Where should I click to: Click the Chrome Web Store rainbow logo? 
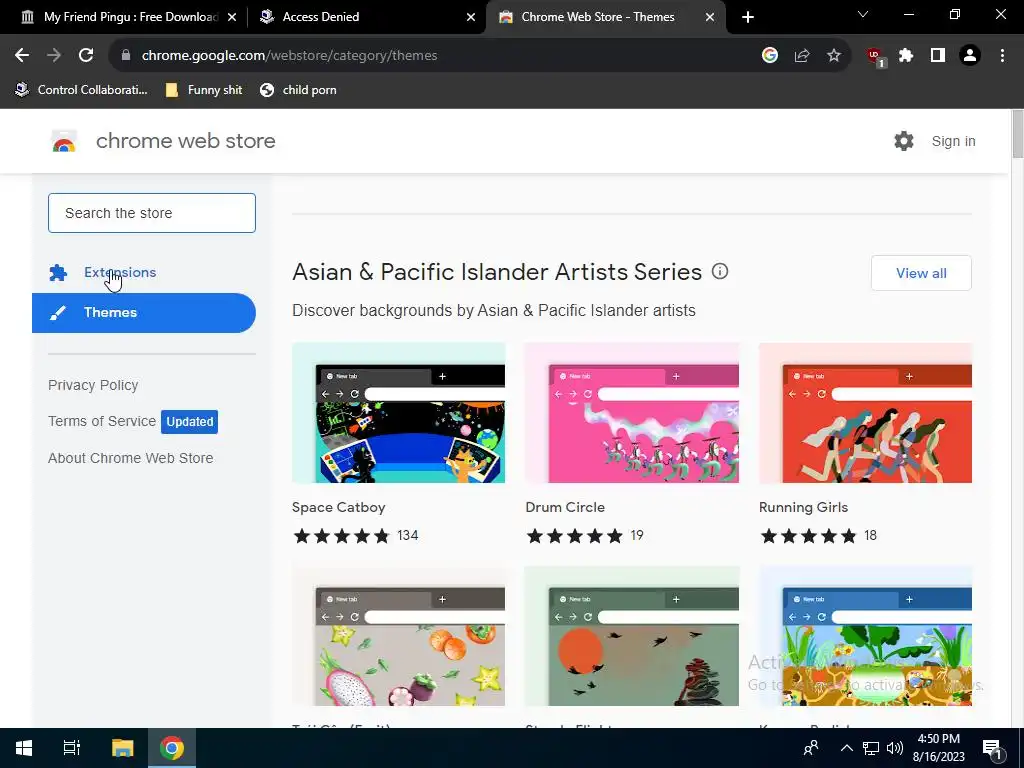click(64, 141)
